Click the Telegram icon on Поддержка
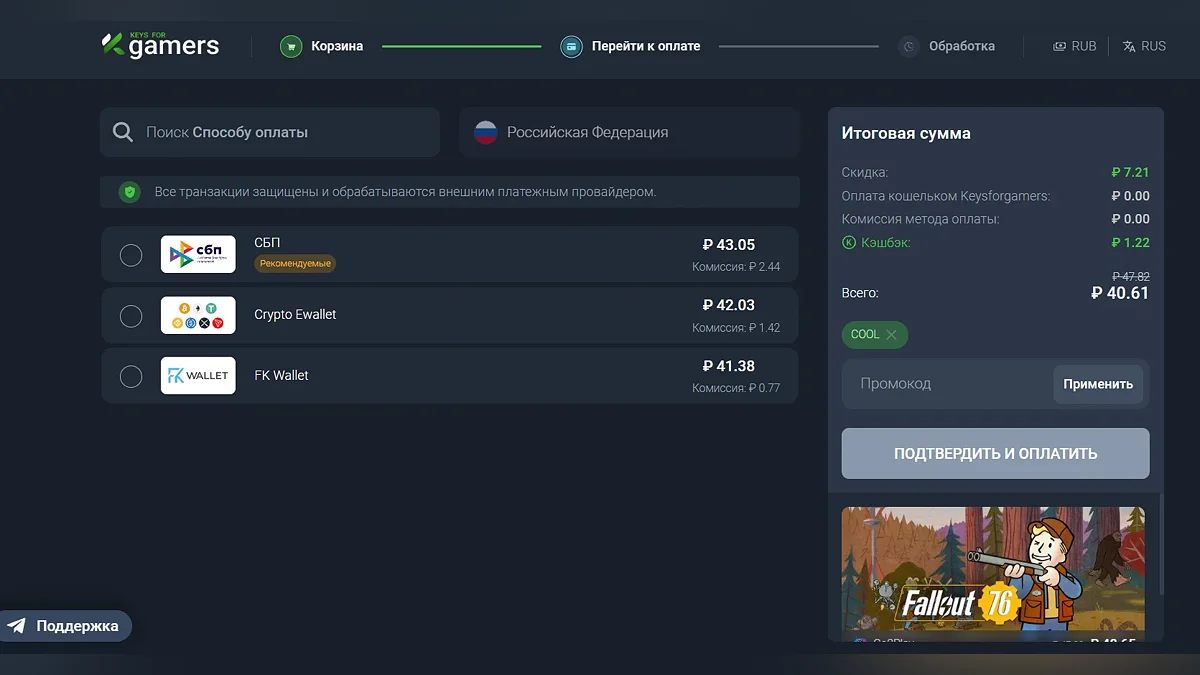1200x675 pixels. [17, 626]
